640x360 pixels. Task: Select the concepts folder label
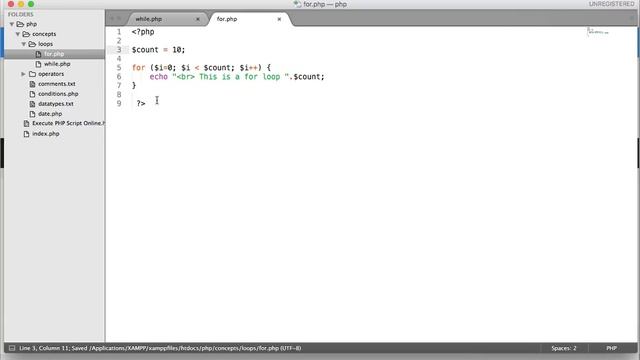click(44, 34)
